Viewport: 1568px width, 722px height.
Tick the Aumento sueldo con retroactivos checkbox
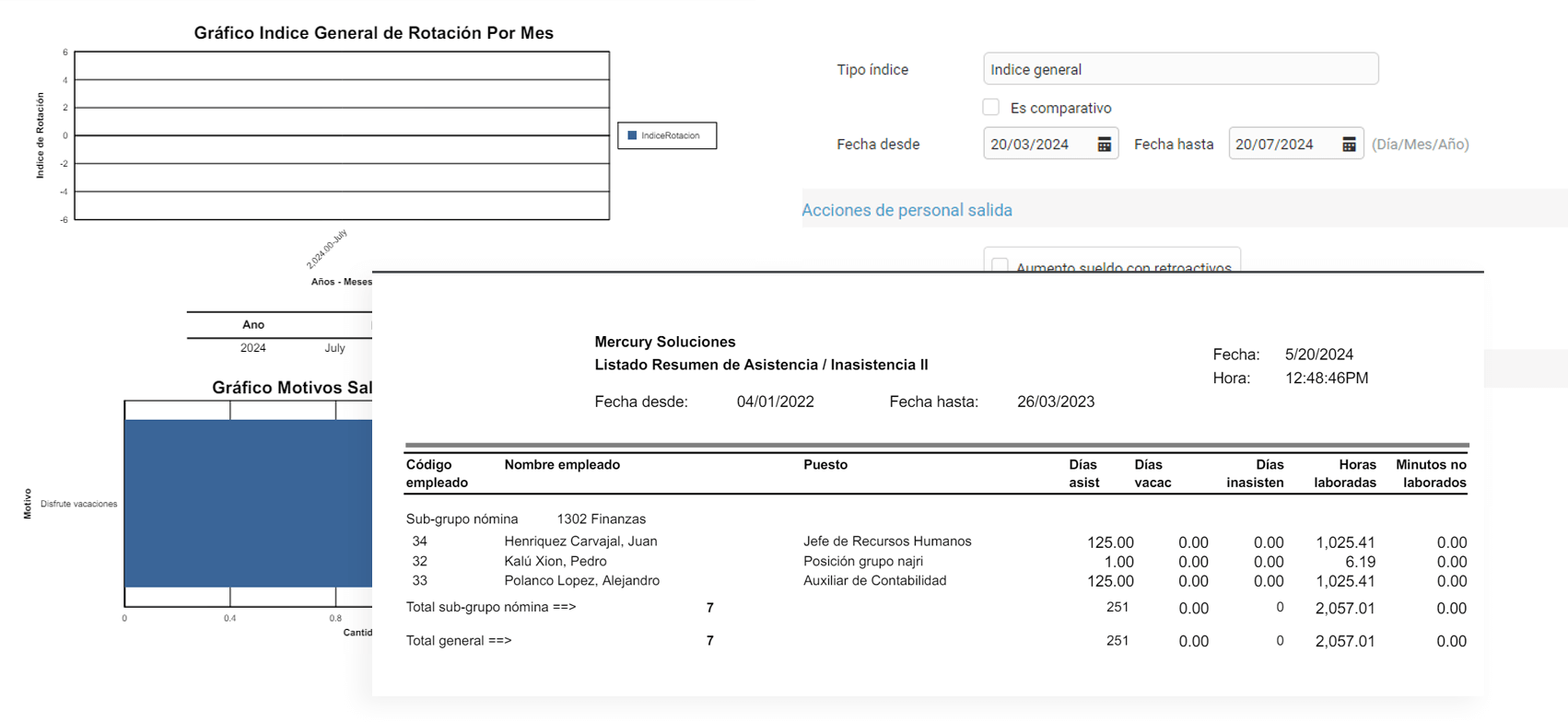tap(1000, 265)
